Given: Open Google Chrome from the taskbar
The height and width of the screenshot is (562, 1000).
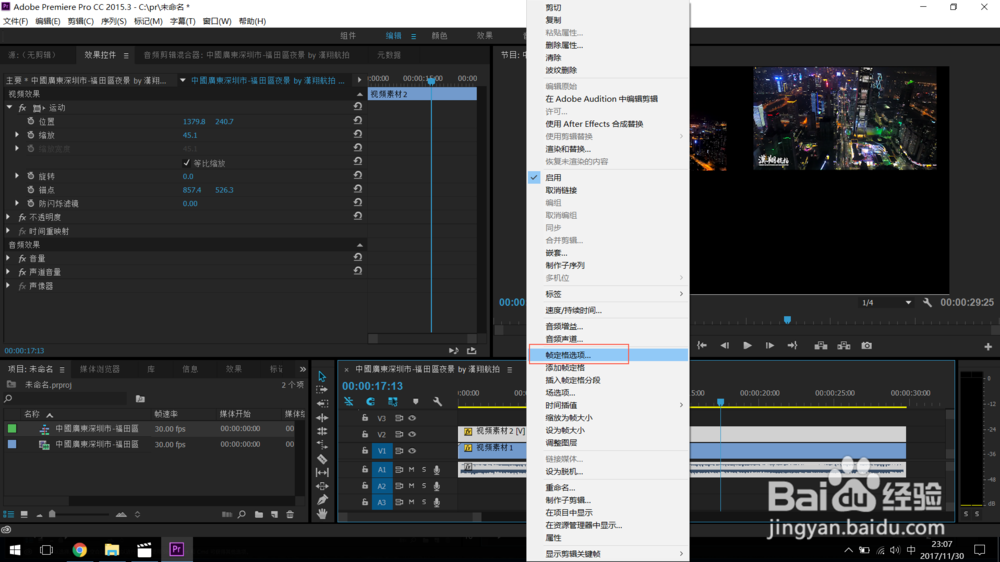Looking at the screenshot, I should click(80, 549).
